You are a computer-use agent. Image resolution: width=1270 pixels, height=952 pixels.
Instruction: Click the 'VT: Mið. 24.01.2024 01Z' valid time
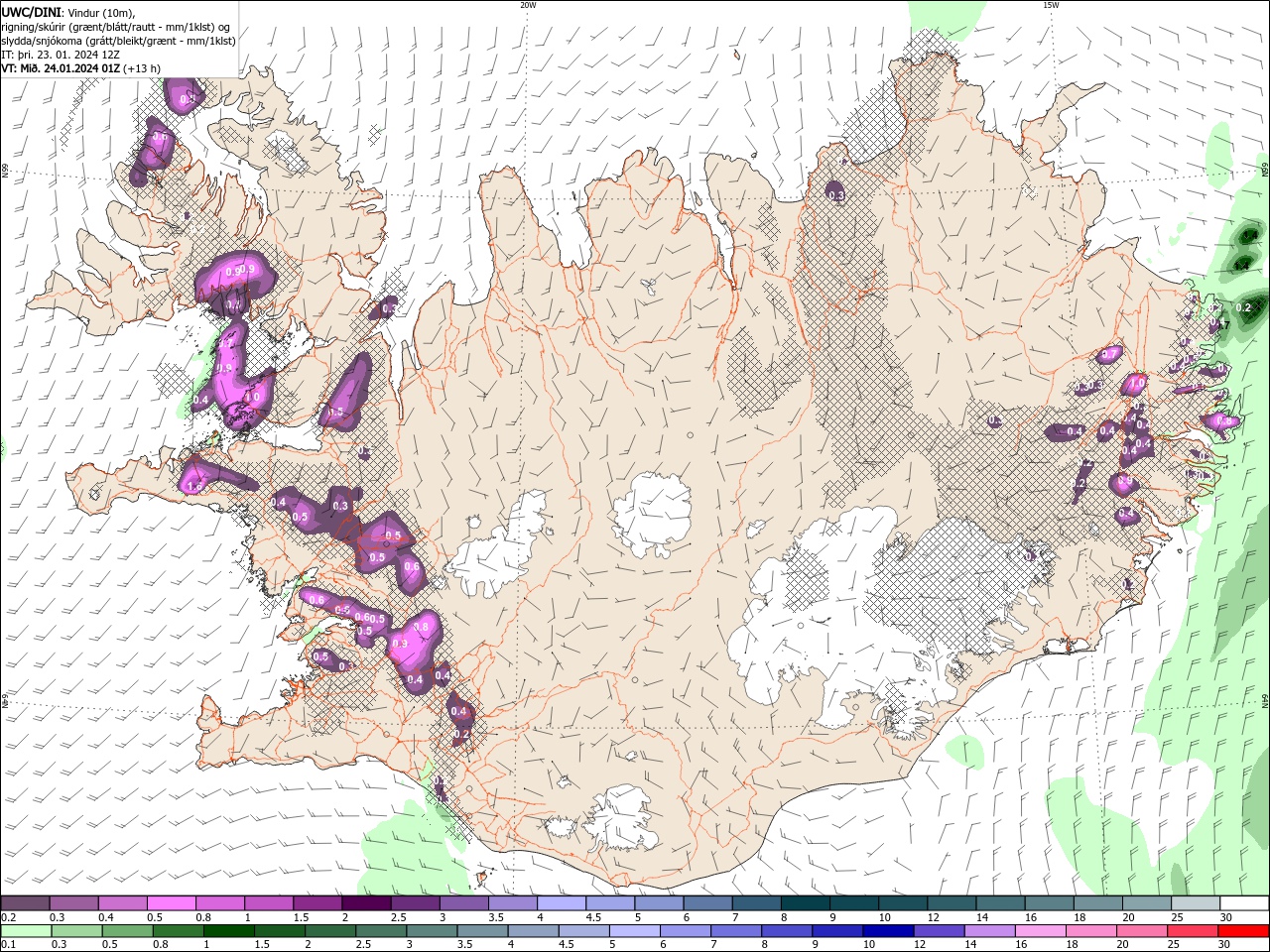pyautogui.click(x=61, y=68)
